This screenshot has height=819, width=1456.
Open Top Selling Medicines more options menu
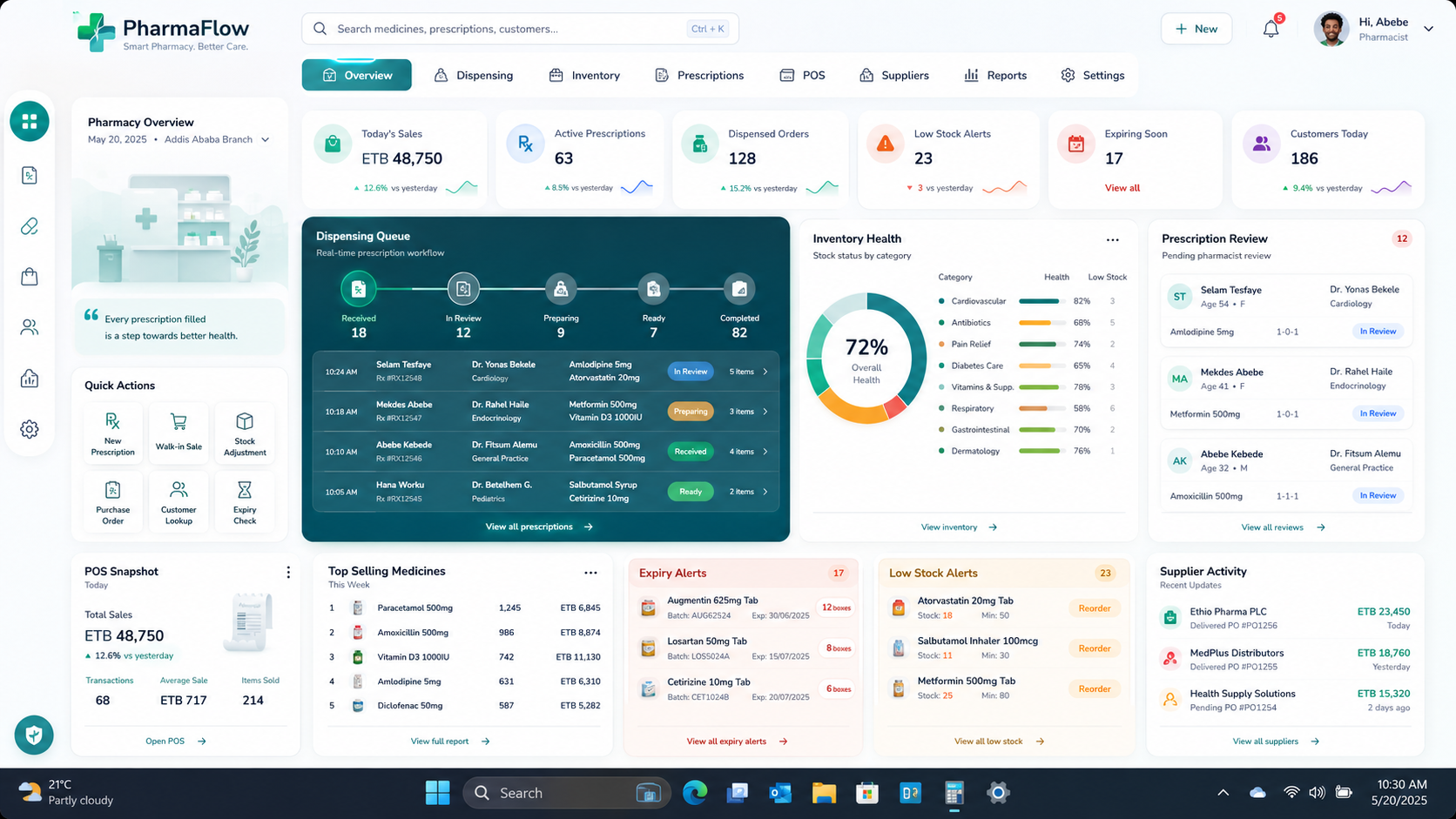coord(590,573)
